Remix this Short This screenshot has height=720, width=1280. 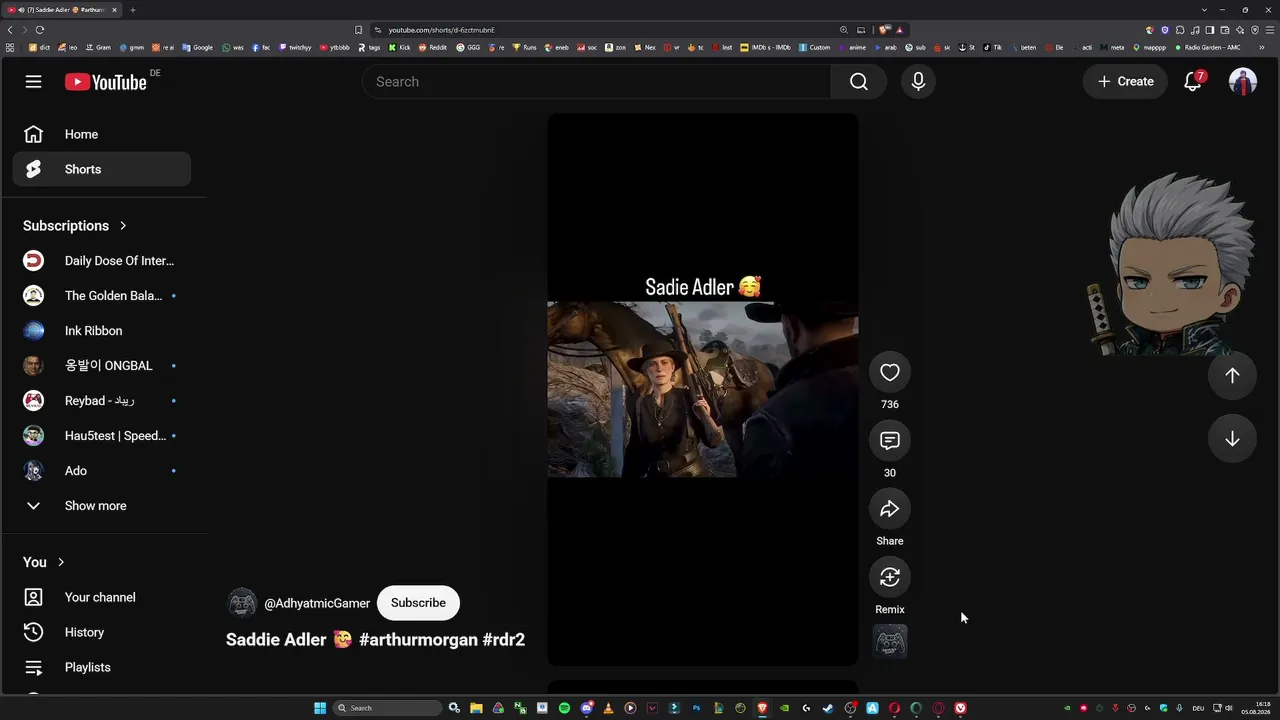890,577
